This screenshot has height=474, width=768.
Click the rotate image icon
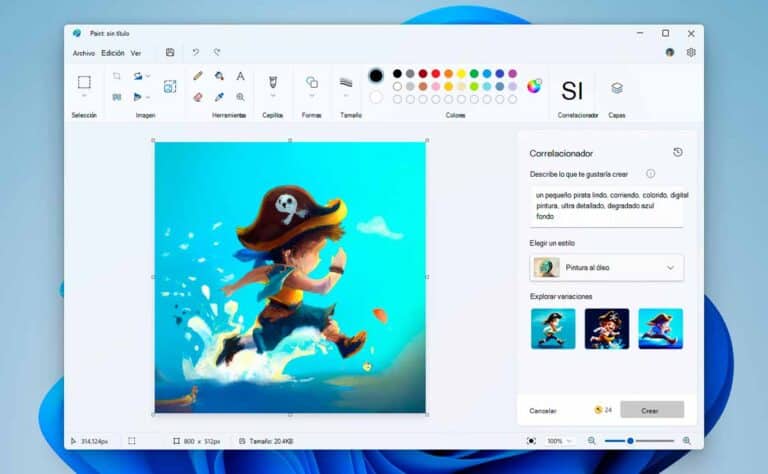138,76
